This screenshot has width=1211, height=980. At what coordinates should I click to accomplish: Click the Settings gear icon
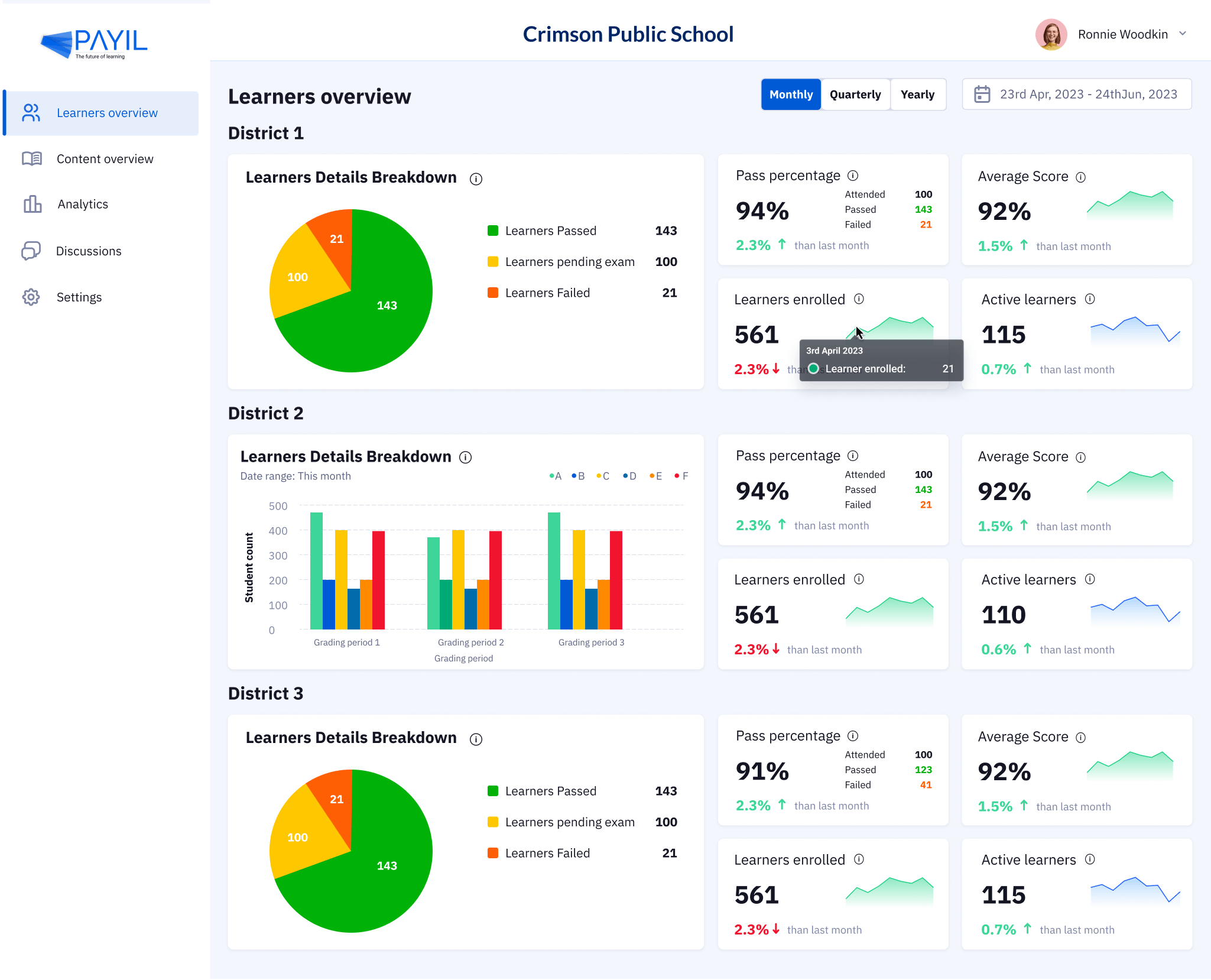[x=31, y=297]
